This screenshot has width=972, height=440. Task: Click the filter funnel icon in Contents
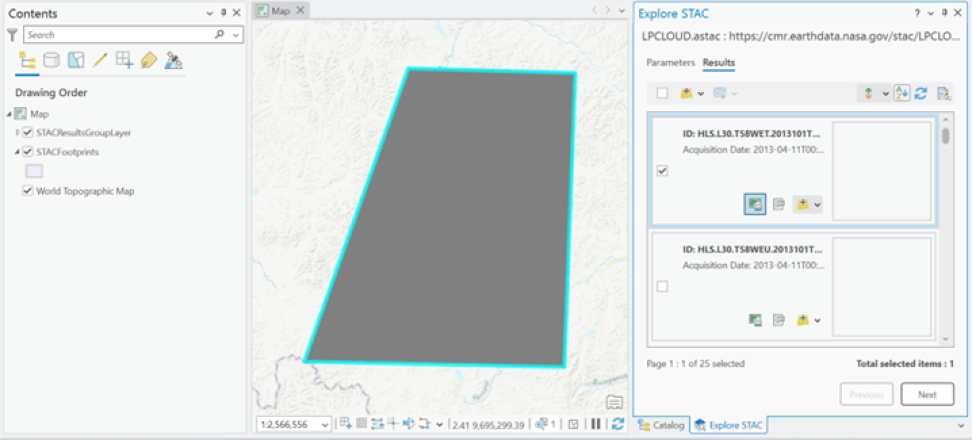12,35
